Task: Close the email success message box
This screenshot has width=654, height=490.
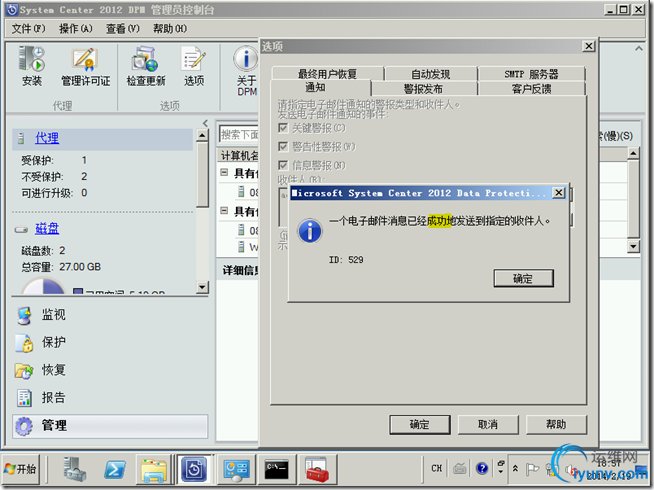Action: (558, 193)
